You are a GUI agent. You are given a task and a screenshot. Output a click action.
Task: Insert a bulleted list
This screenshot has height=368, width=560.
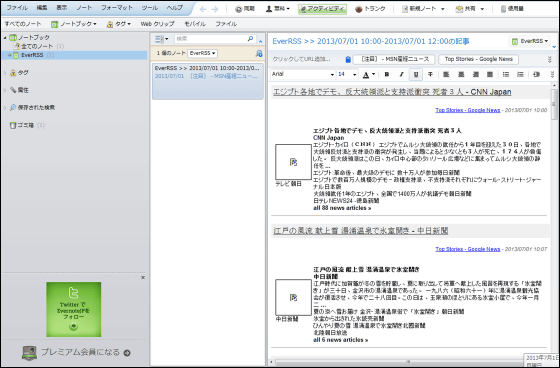tap(506, 74)
